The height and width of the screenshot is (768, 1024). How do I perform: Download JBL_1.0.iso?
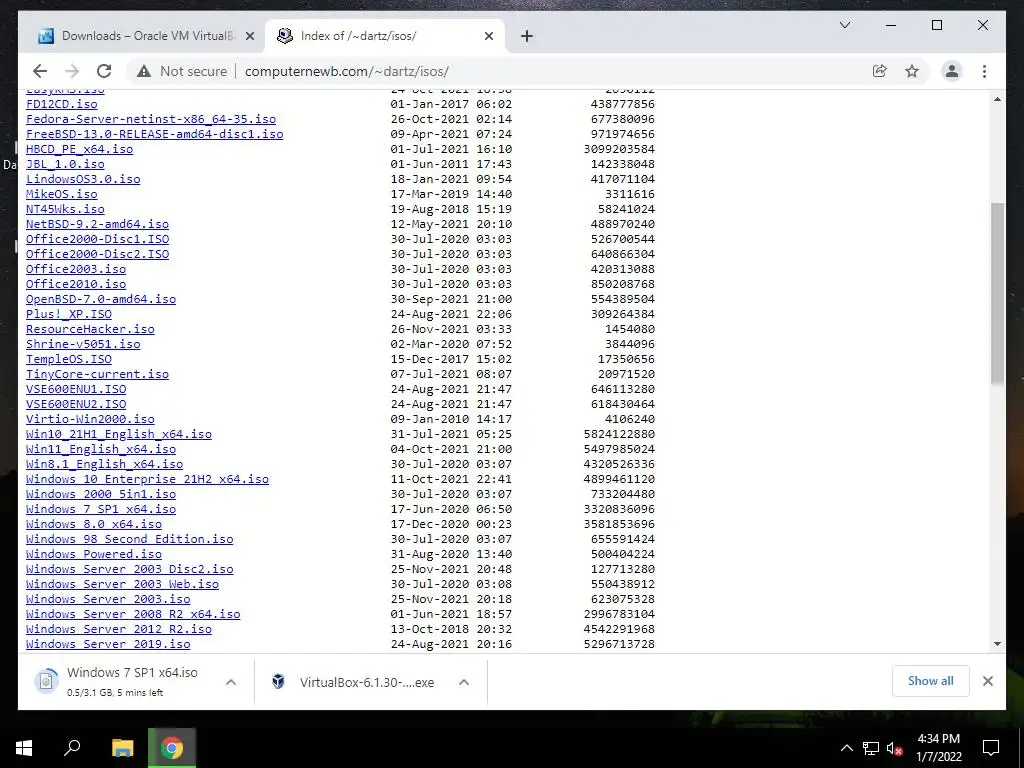(65, 165)
